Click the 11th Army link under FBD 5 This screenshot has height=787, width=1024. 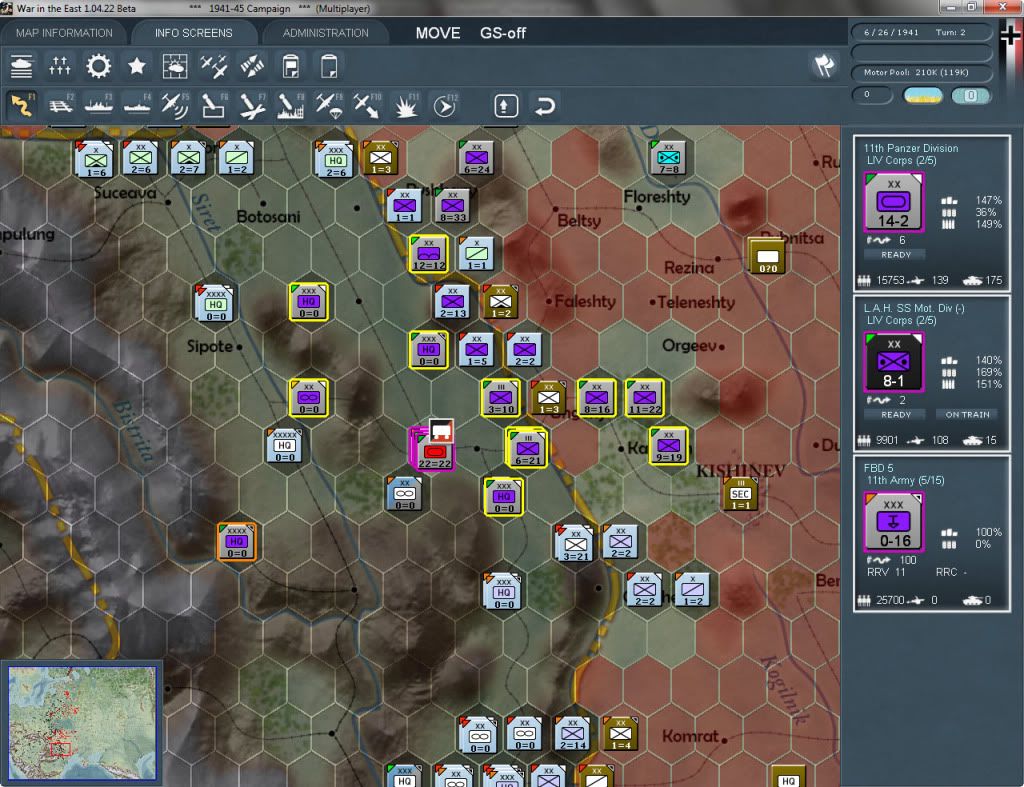[x=906, y=481]
